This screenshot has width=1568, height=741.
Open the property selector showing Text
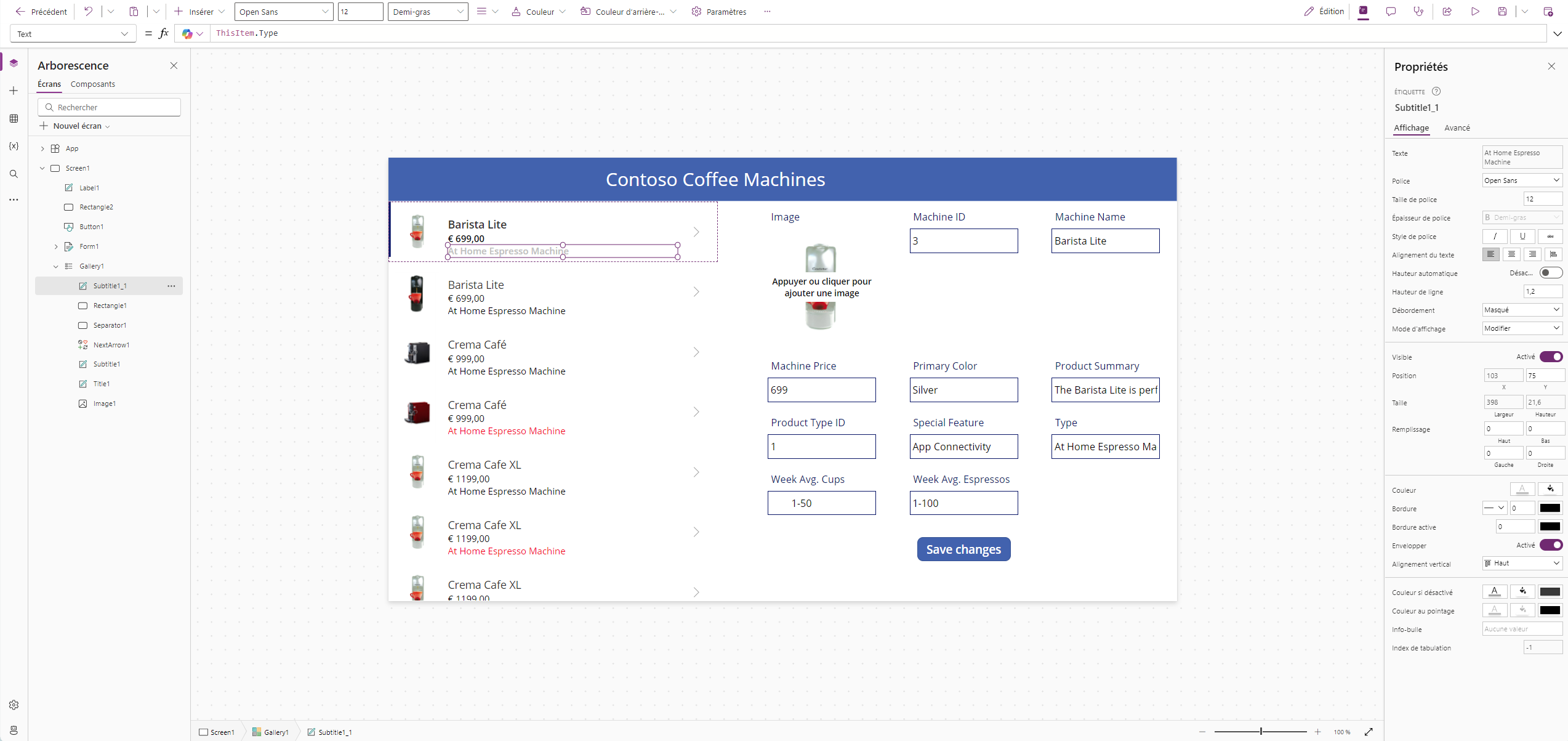tap(73, 34)
